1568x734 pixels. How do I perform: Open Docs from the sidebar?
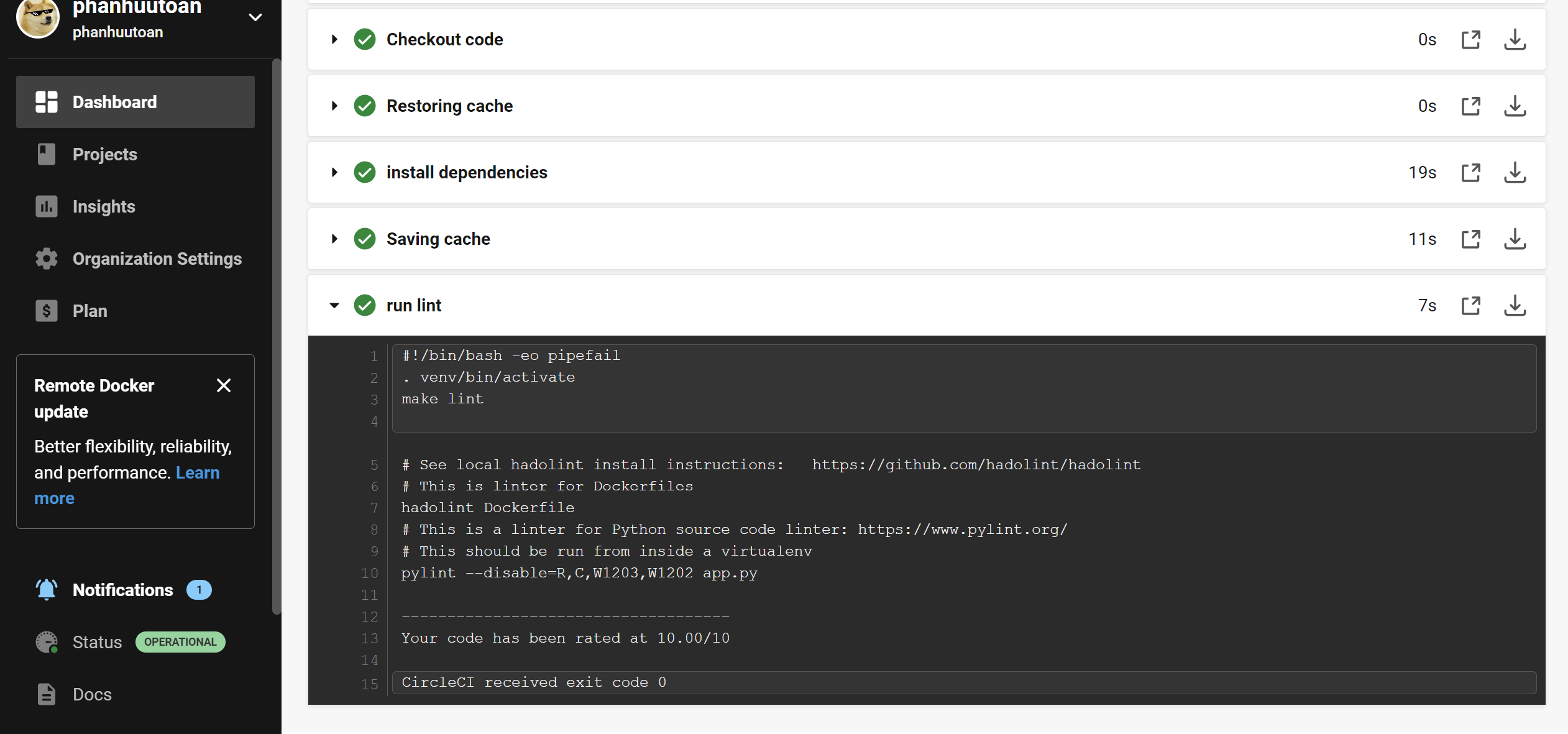[x=91, y=694]
